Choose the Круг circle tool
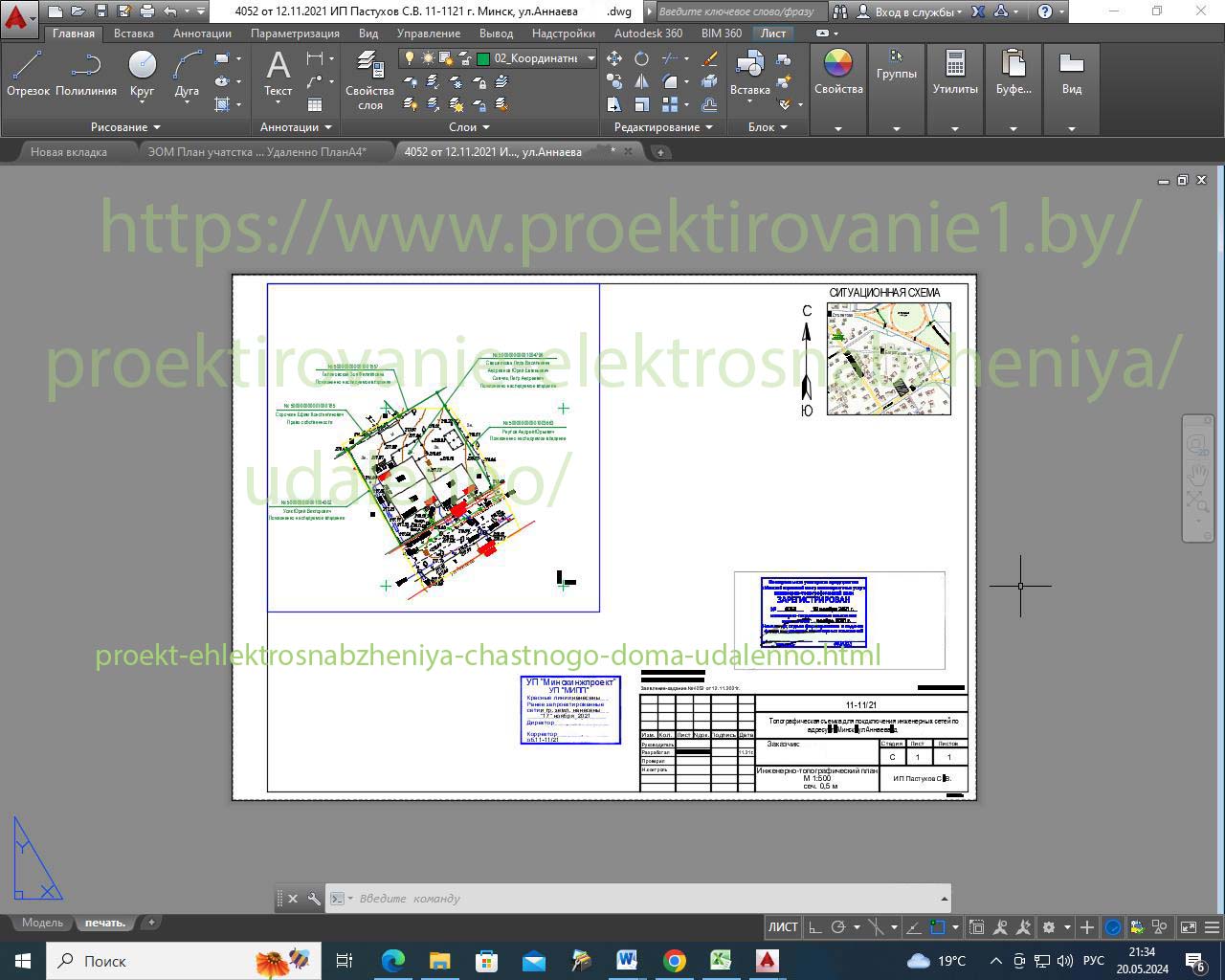This screenshot has width=1225, height=980. 142,74
